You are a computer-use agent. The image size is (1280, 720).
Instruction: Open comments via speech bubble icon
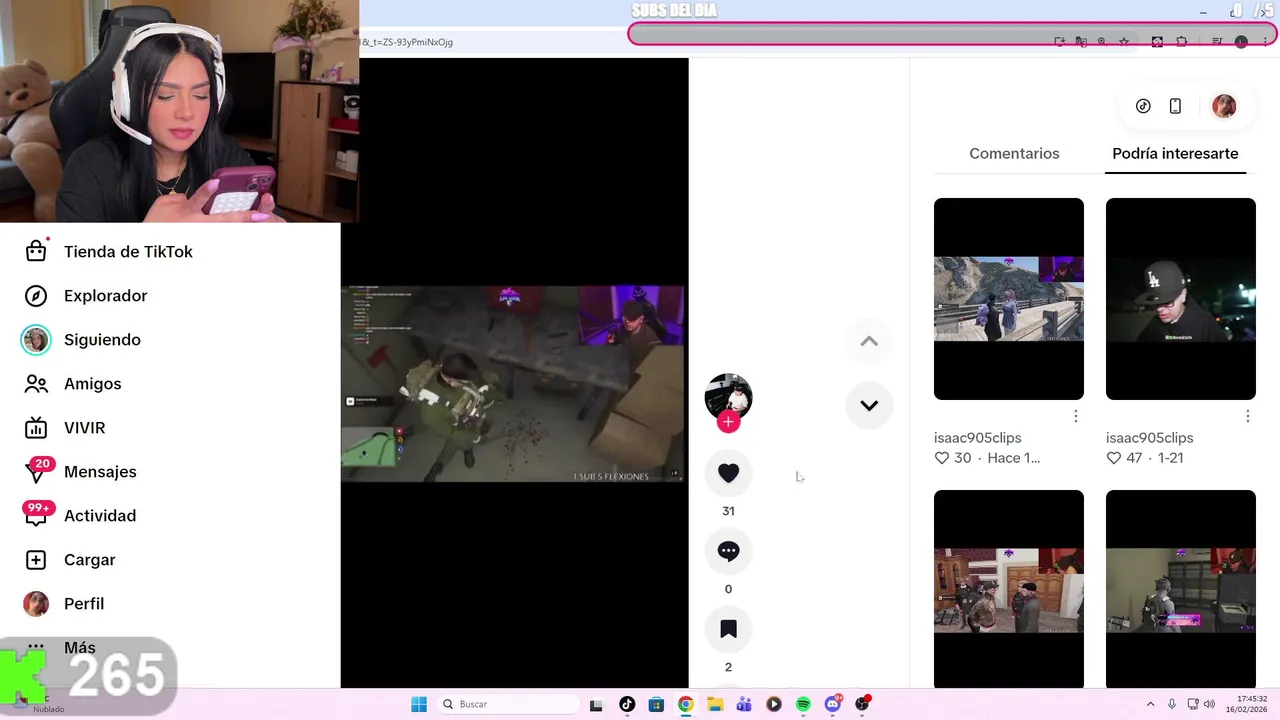pyautogui.click(x=728, y=551)
